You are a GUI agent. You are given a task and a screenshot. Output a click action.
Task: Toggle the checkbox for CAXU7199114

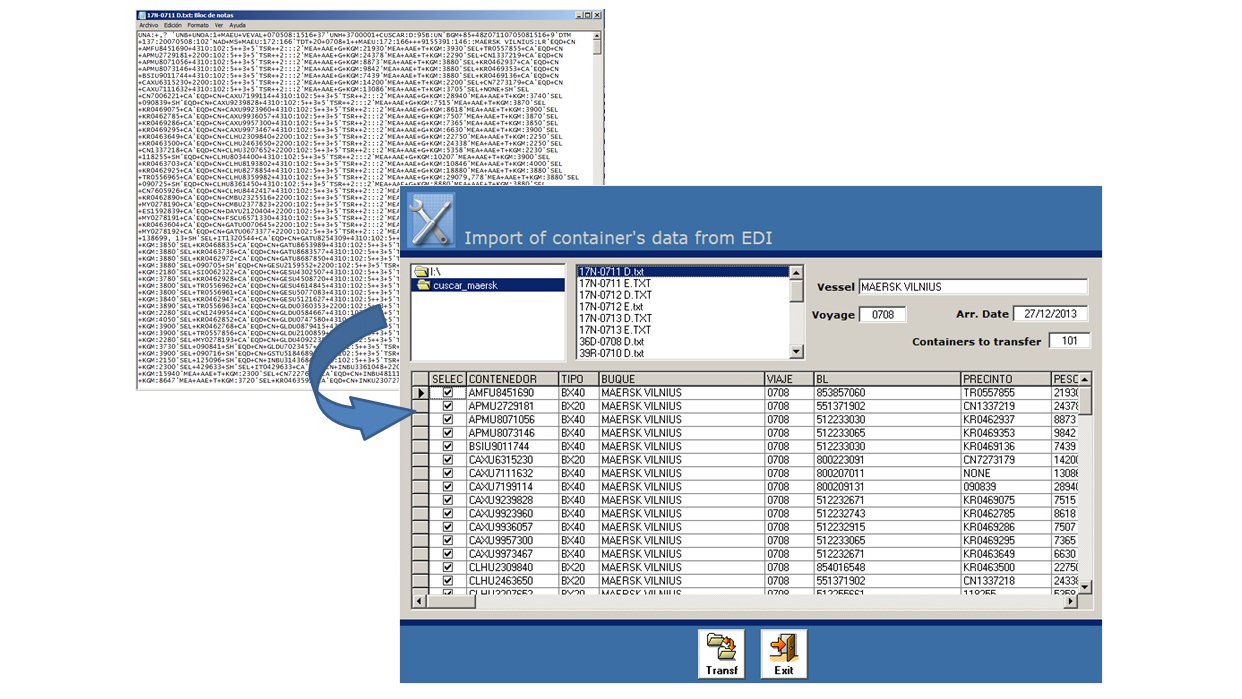click(x=448, y=487)
